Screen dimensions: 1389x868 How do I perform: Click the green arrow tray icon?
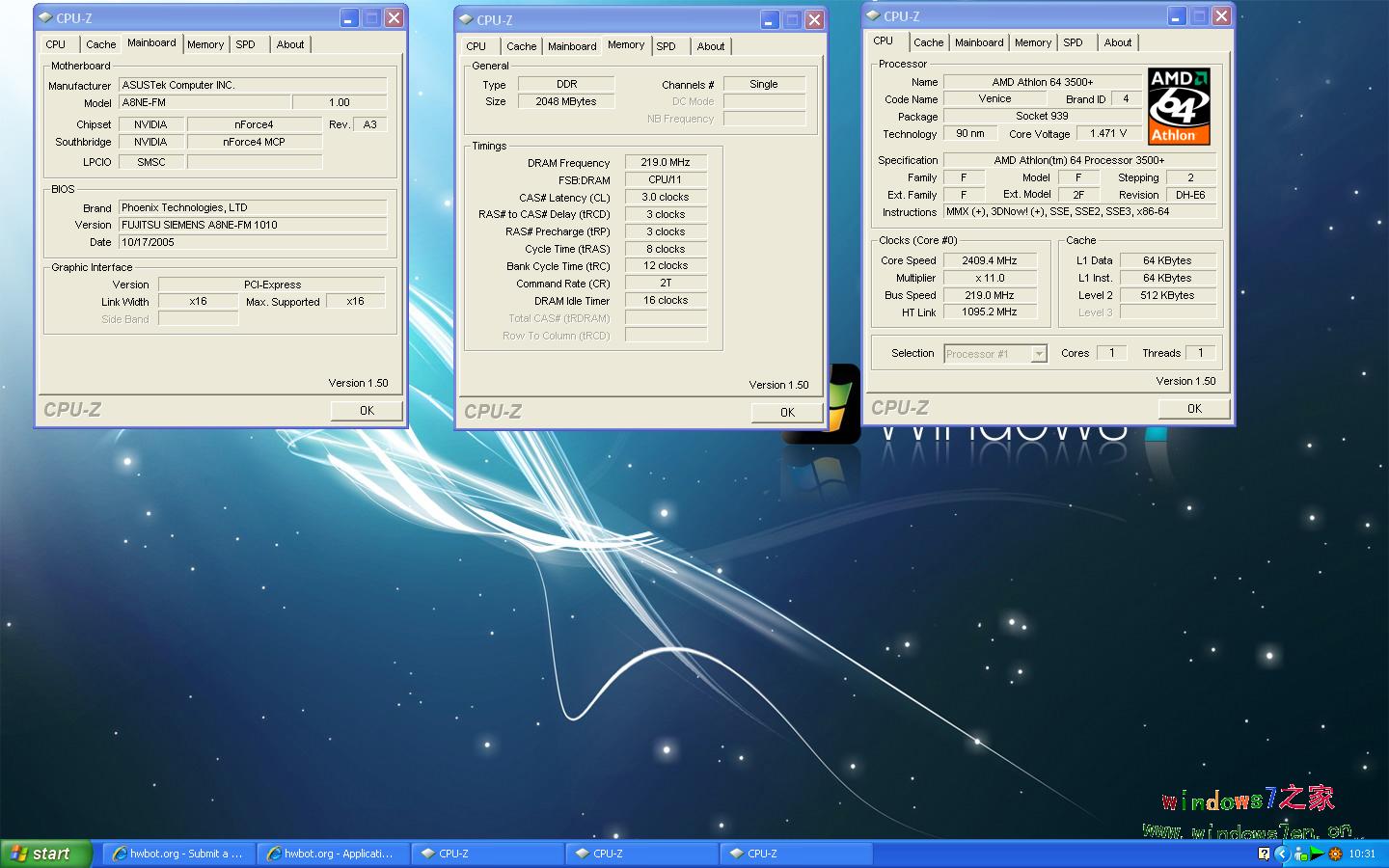1317,854
